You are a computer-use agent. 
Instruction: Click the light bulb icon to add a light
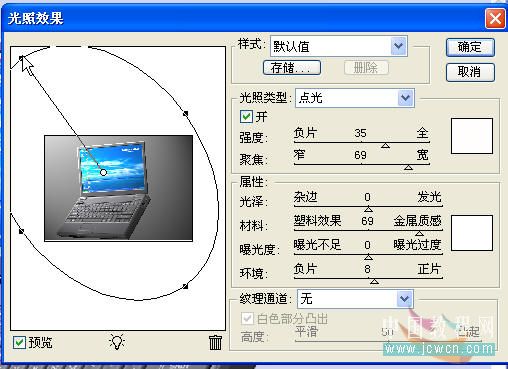click(x=117, y=342)
